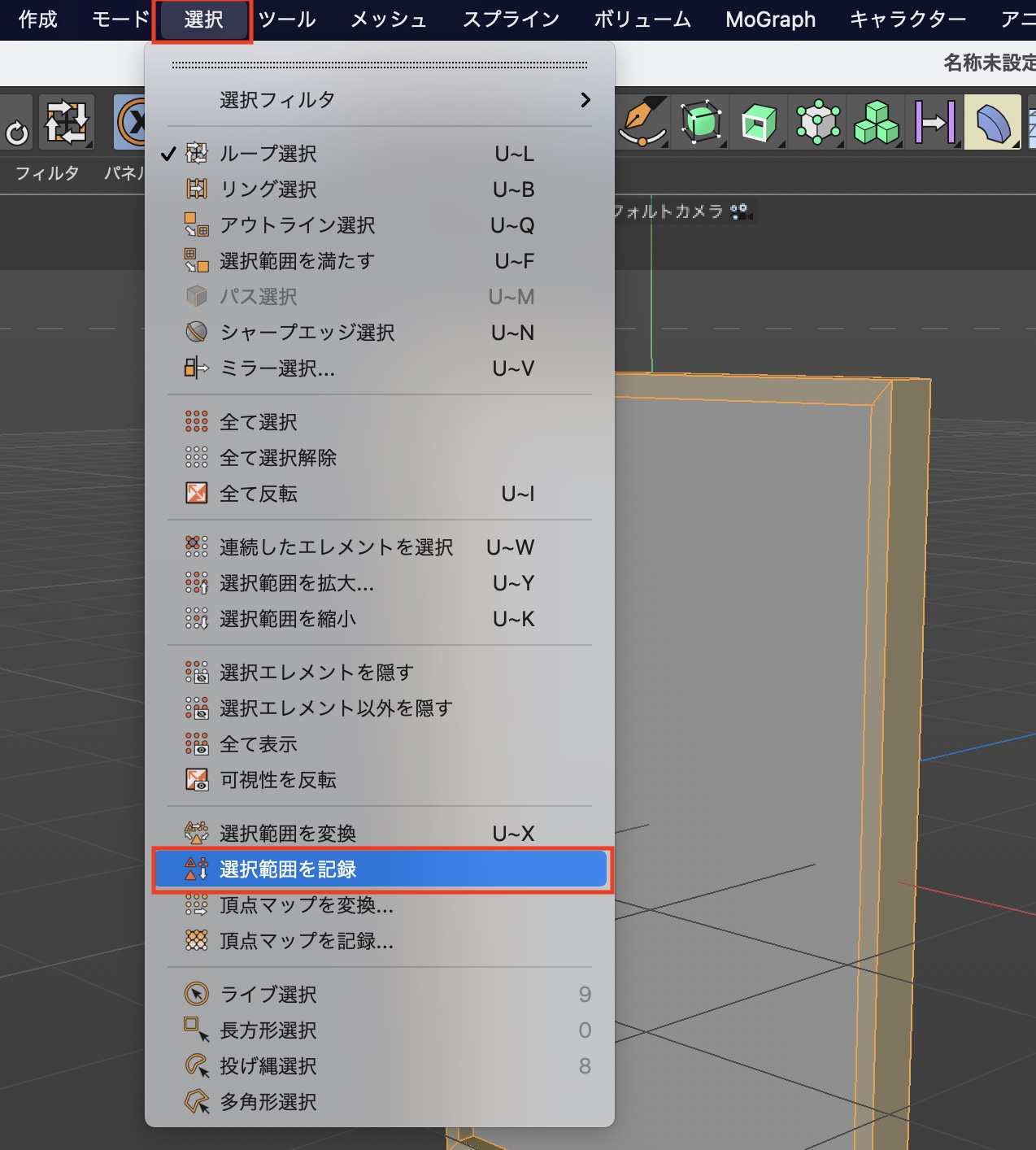Select the spline pen tool in toolbar
1036x1150 pixels.
tap(643, 122)
